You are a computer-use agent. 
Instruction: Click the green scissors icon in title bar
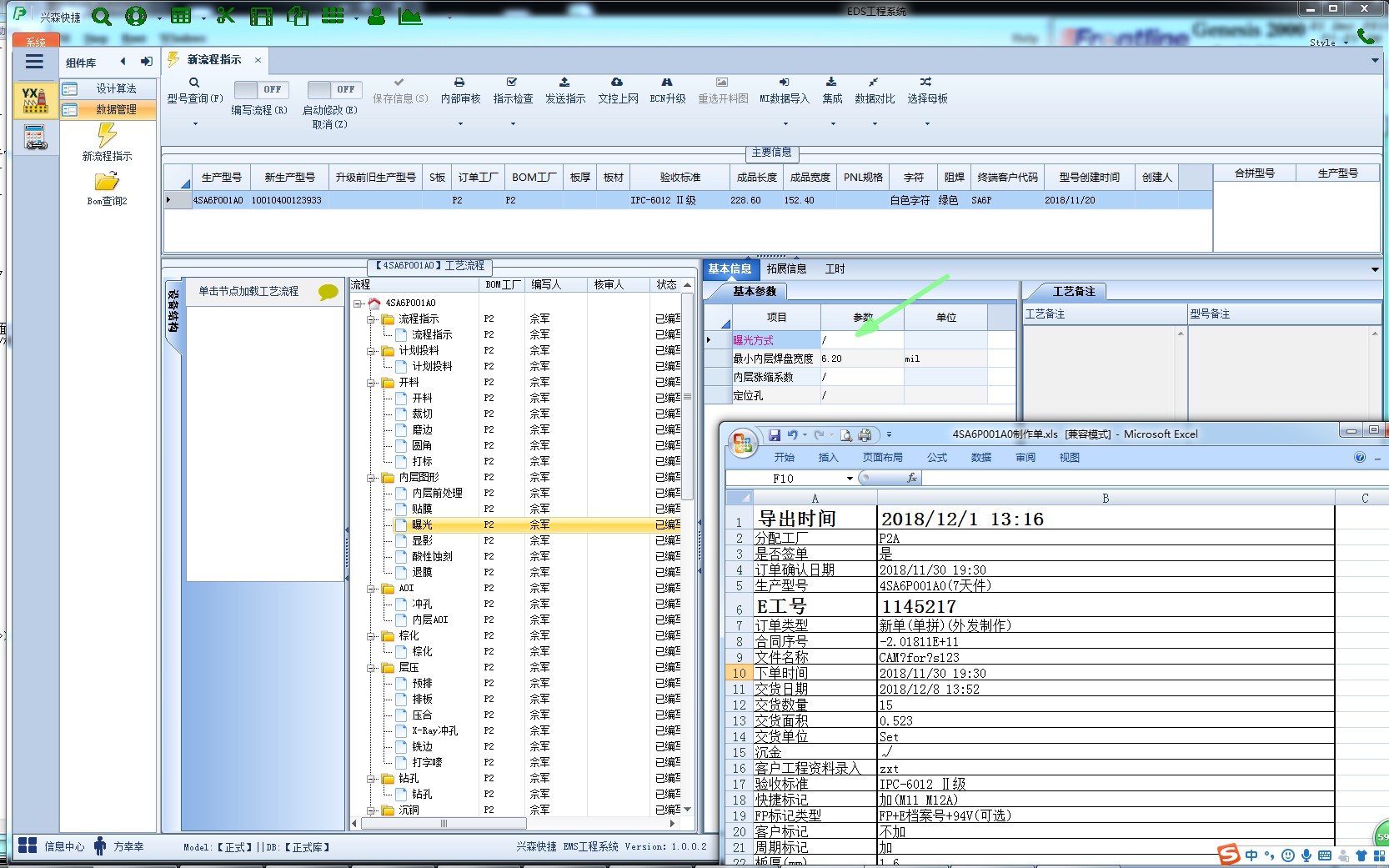tap(226, 15)
